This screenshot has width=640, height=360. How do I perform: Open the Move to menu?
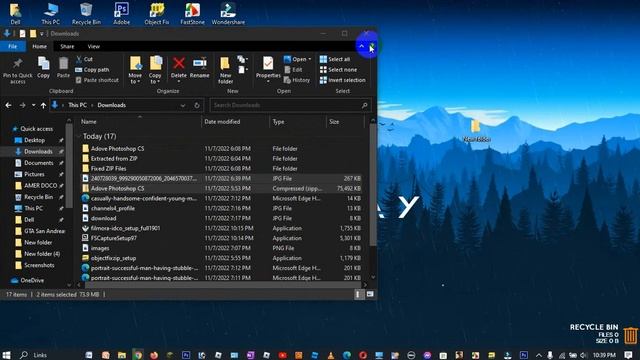tap(135, 70)
